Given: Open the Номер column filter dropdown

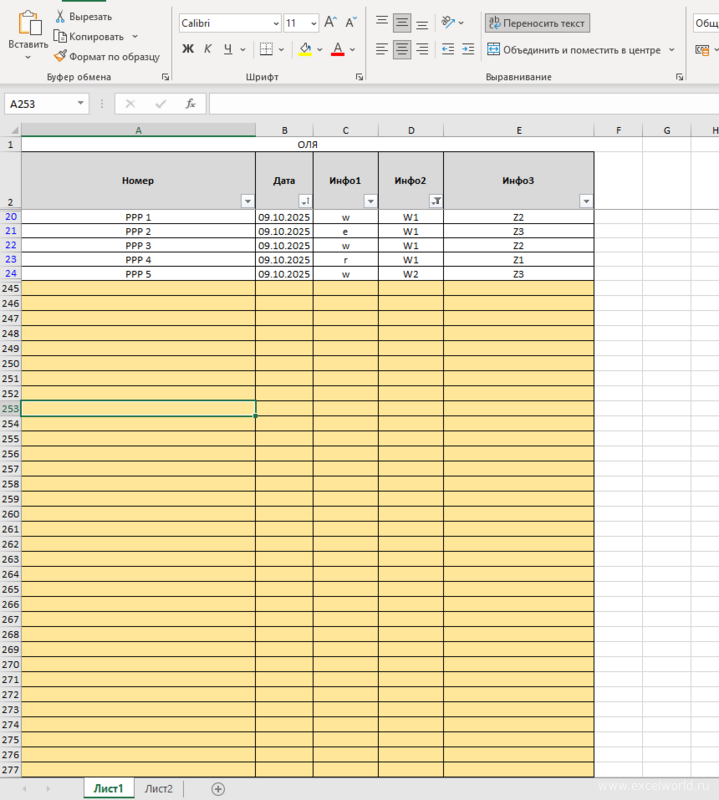Looking at the screenshot, I should pos(247,201).
